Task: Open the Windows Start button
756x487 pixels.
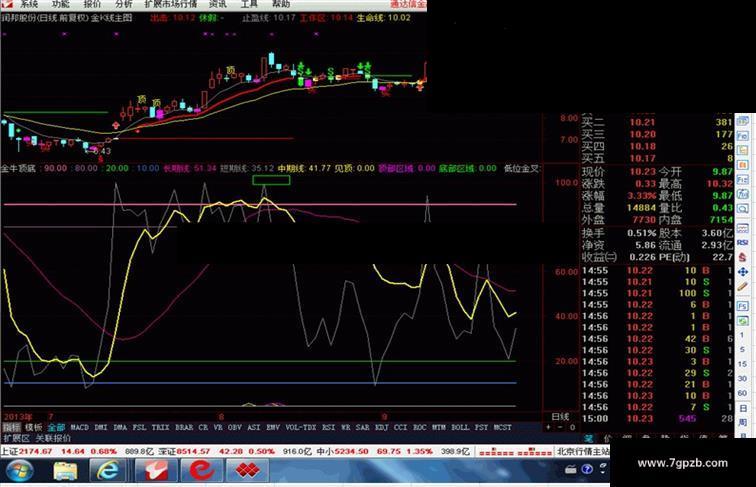Action: 20,471
